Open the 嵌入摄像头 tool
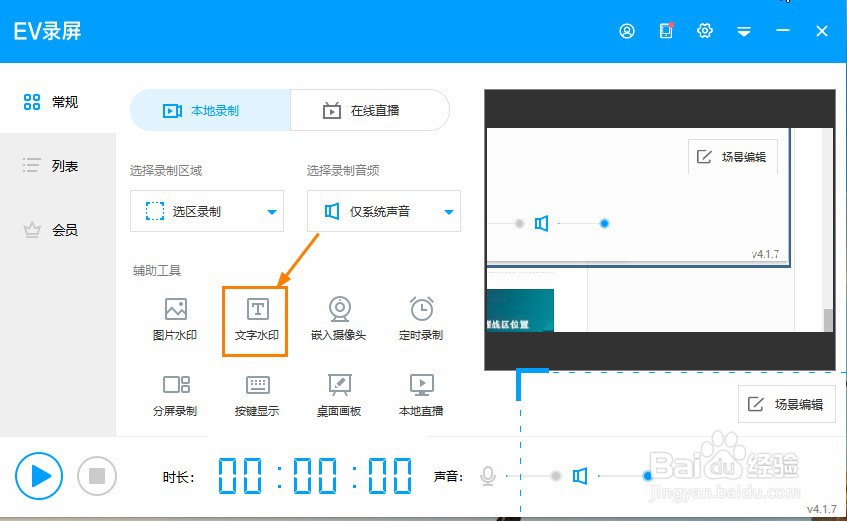The width and height of the screenshot is (847, 521). (339, 319)
